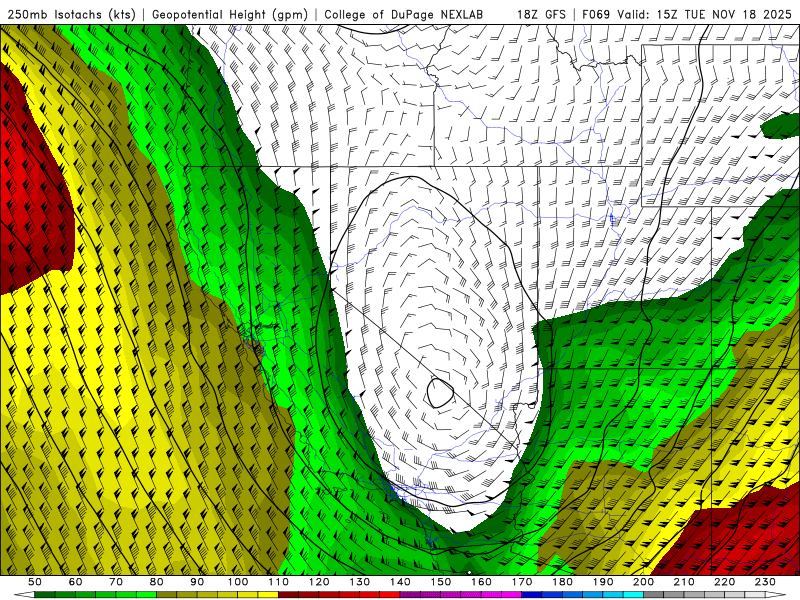Click the '210' legend value
800x600 pixels.
pyautogui.click(x=684, y=582)
